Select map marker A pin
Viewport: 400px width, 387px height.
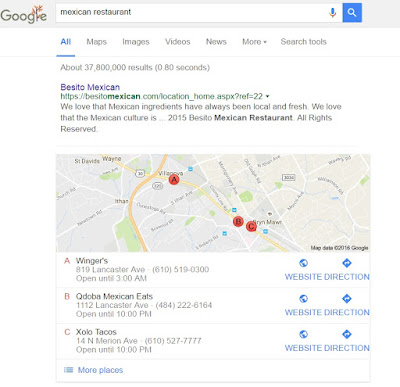point(174,180)
